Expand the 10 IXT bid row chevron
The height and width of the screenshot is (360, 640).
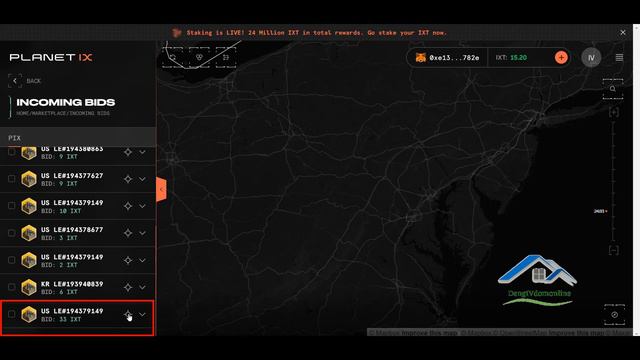pos(142,206)
